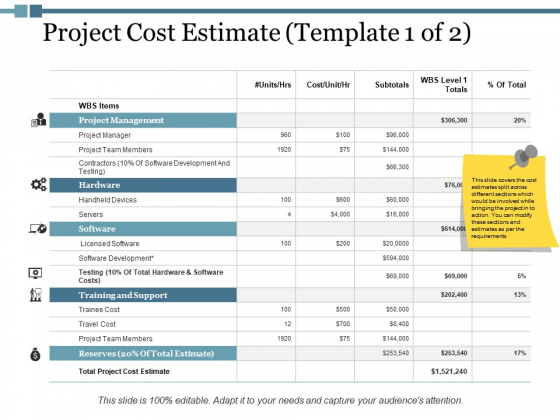Click the $100 cost per hour cell
This screenshot has width=560, height=420.
point(343,135)
